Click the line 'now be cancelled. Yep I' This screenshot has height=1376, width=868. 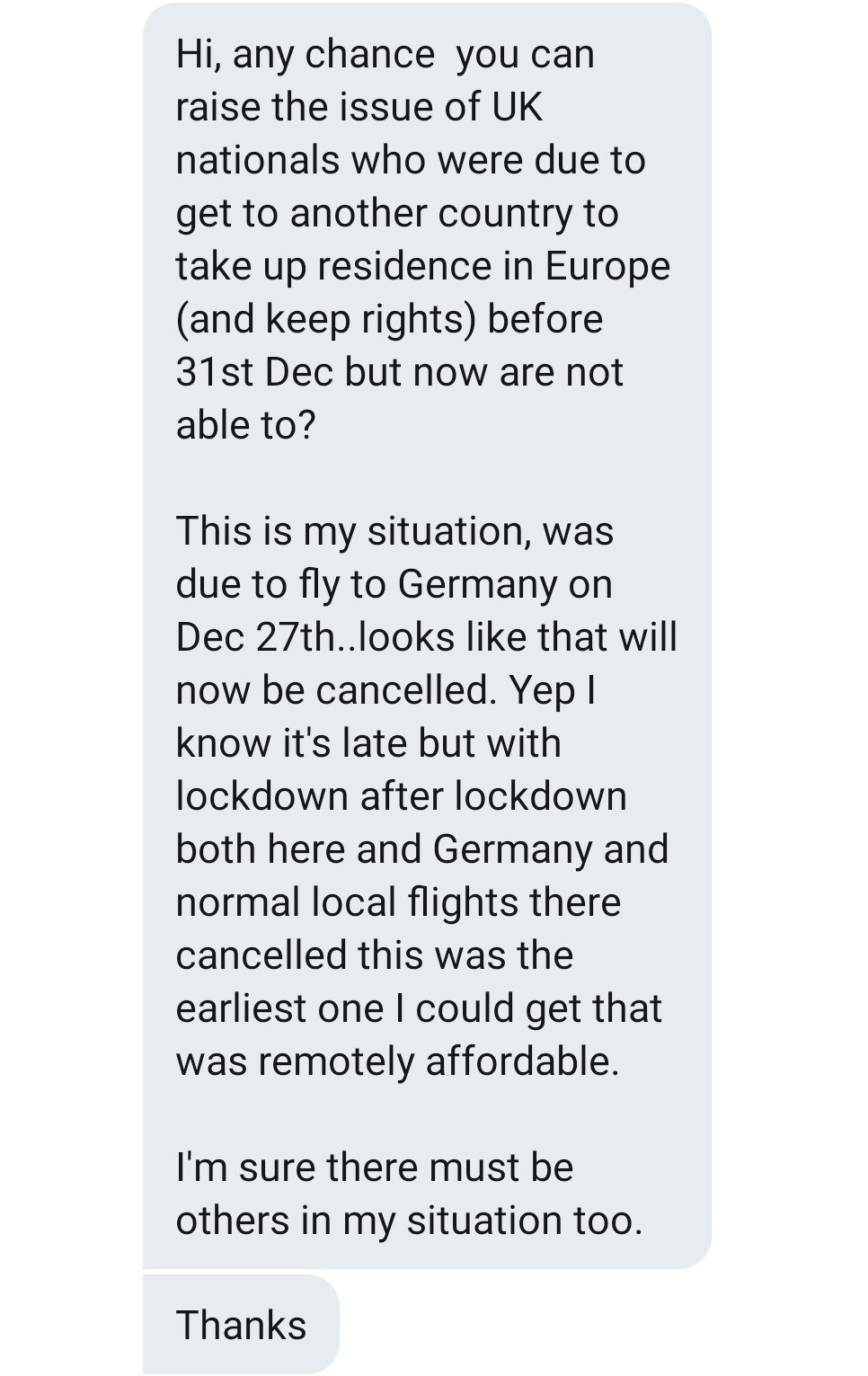tap(386, 690)
